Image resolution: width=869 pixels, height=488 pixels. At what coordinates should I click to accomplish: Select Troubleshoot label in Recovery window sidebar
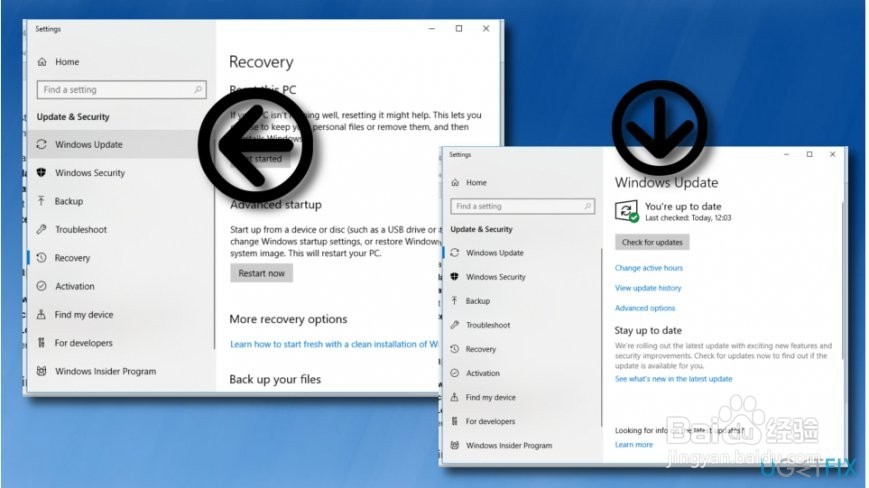[81, 229]
